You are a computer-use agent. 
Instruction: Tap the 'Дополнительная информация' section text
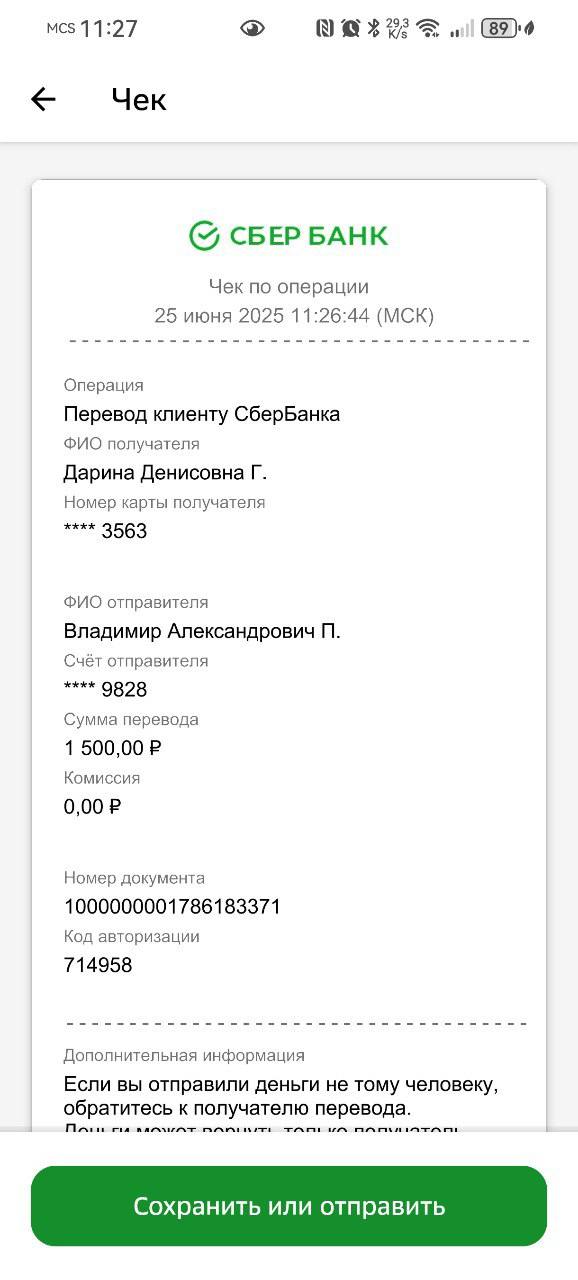point(184,1055)
